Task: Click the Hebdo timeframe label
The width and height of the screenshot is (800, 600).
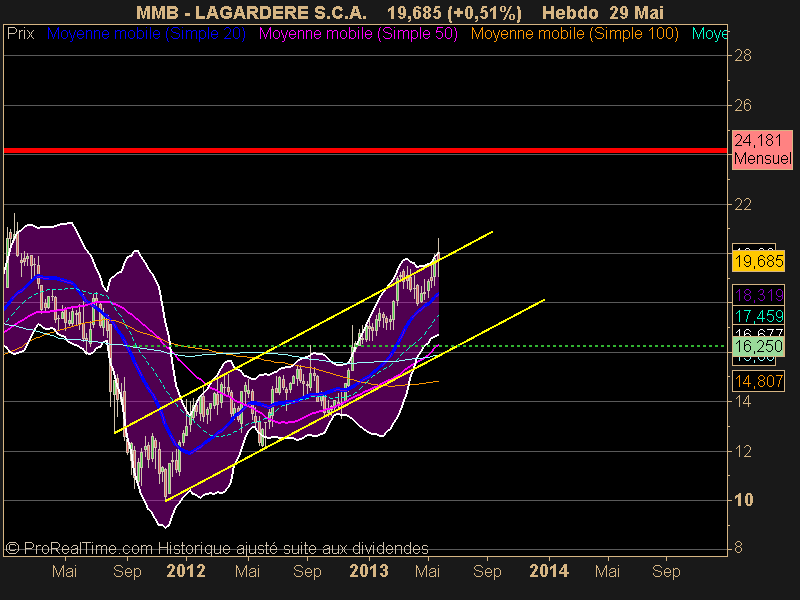Action: (571, 13)
